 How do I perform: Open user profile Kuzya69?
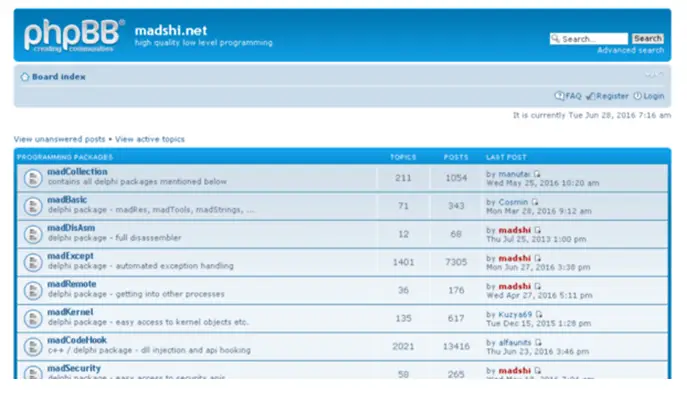click(515, 314)
